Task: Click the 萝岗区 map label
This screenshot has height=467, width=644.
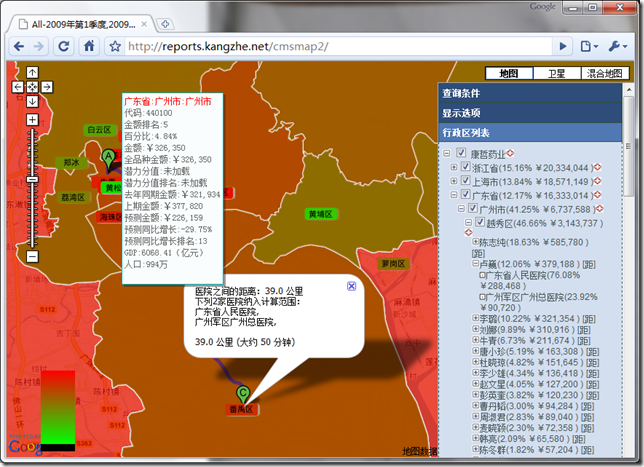Action: pyautogui.click(x=393, y=264)
